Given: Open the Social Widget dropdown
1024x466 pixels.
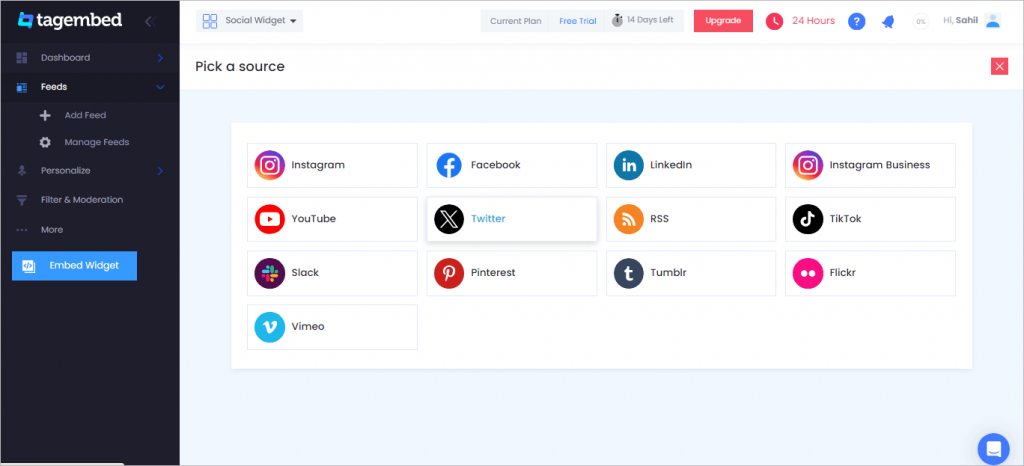Looking at the screenshot, I should 249,21.
